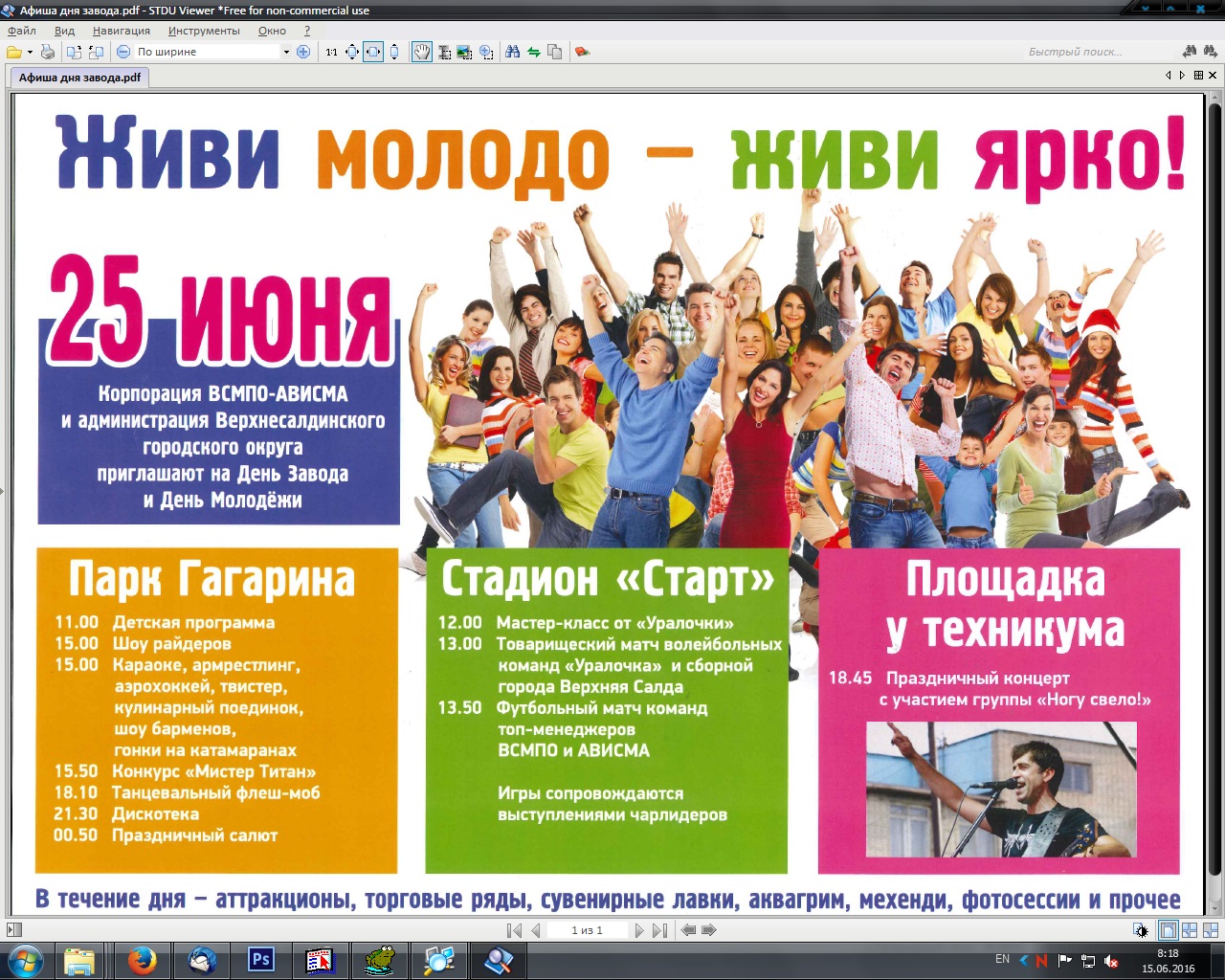Viewport: 1225px width, 980px height.
Task: Expand the Open file dropdown arrow
Action: point(30,52)
